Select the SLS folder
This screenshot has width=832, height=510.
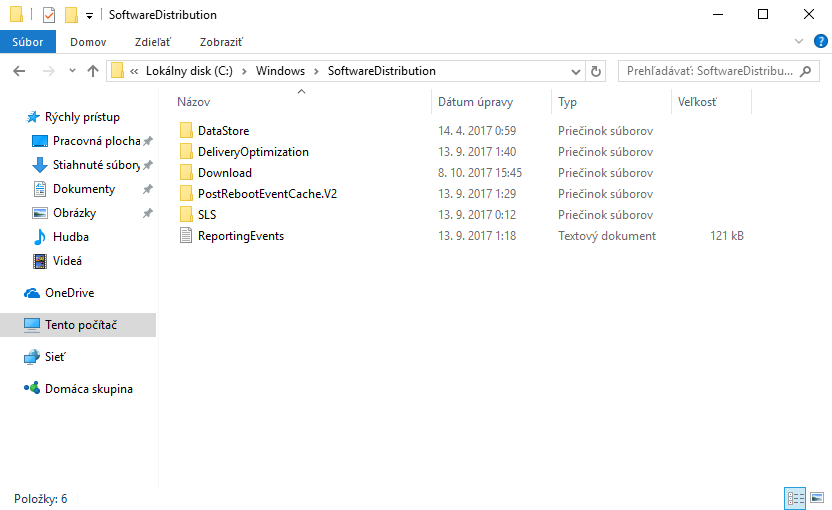tap(207, 215)
